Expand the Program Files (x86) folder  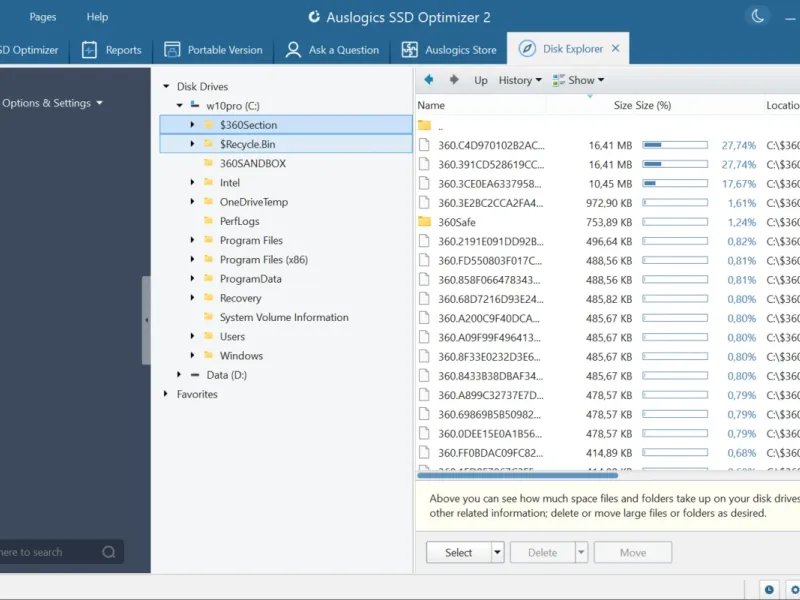click(192, 259)
